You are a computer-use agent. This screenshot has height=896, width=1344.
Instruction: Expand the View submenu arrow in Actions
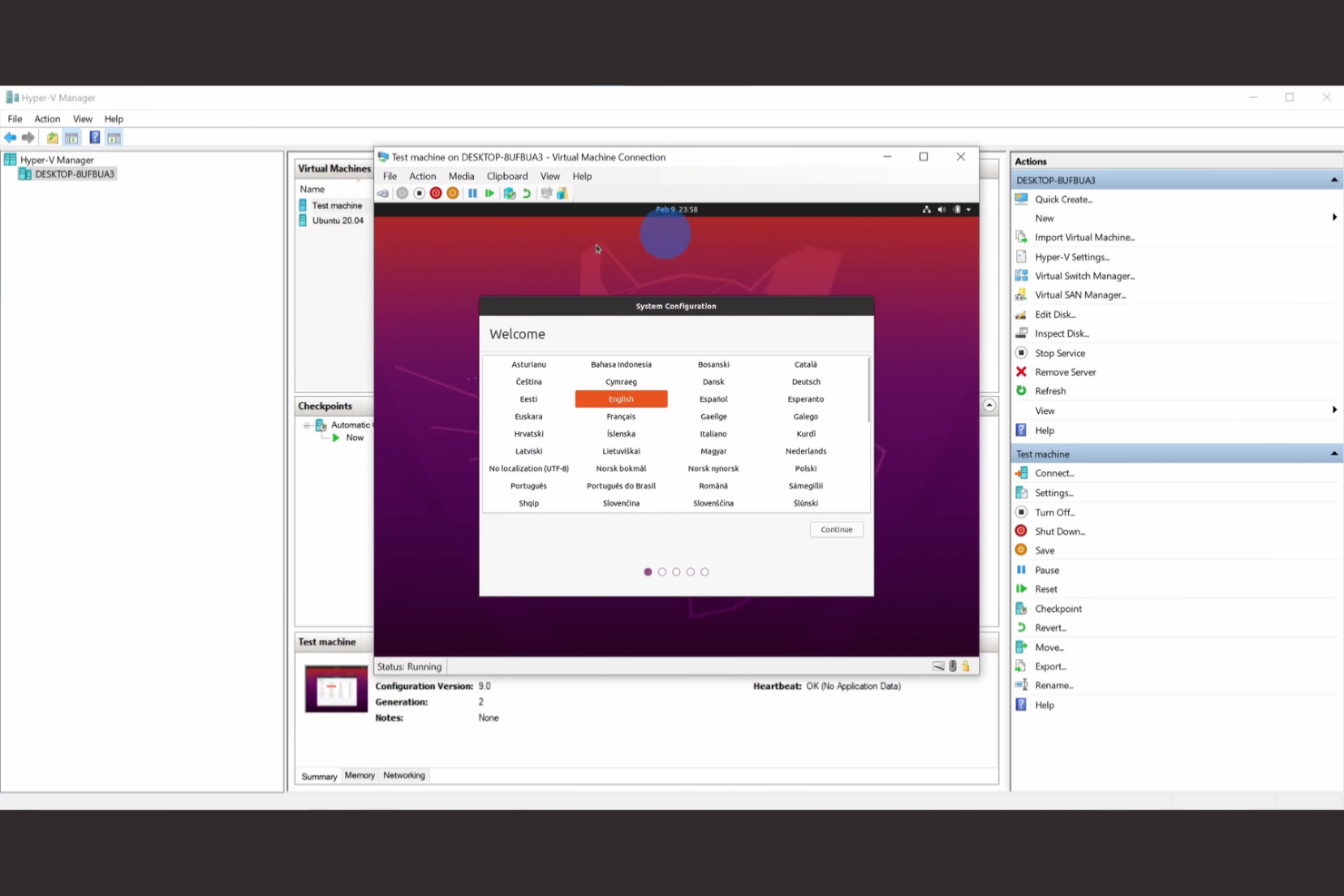click(1334, 410)
